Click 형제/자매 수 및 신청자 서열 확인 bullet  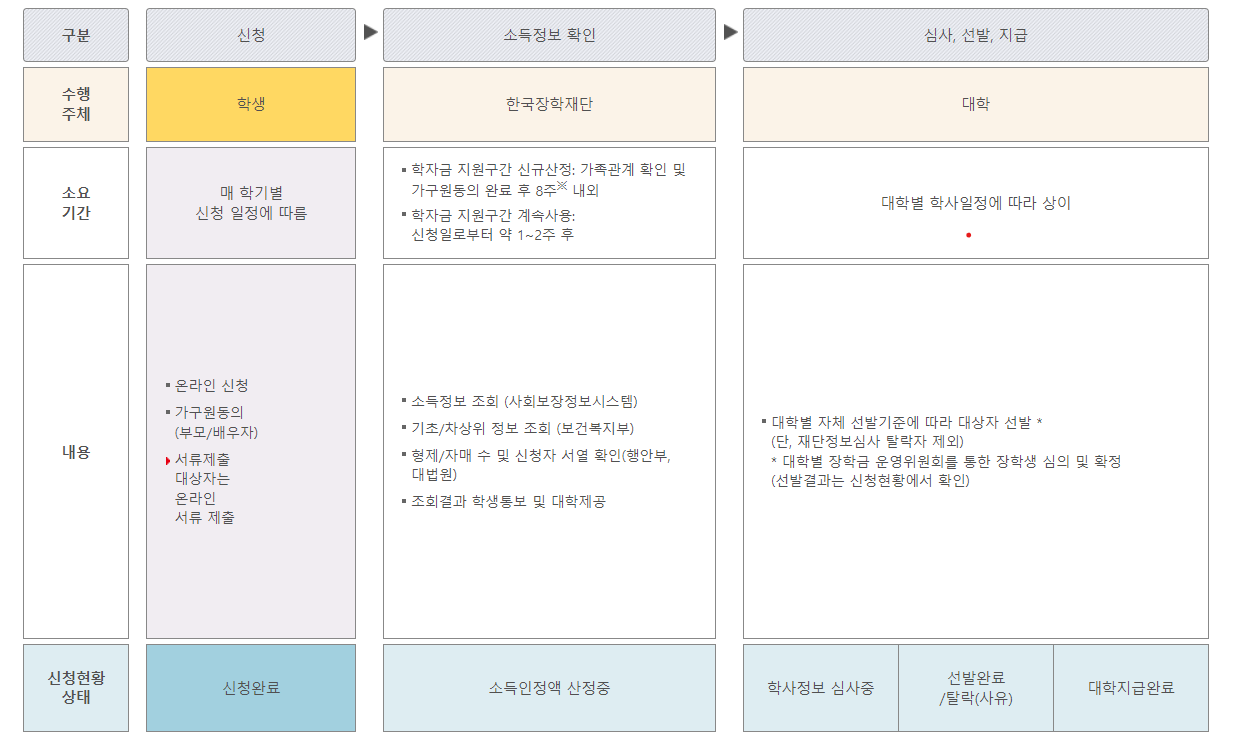click(x=536, y=465)
